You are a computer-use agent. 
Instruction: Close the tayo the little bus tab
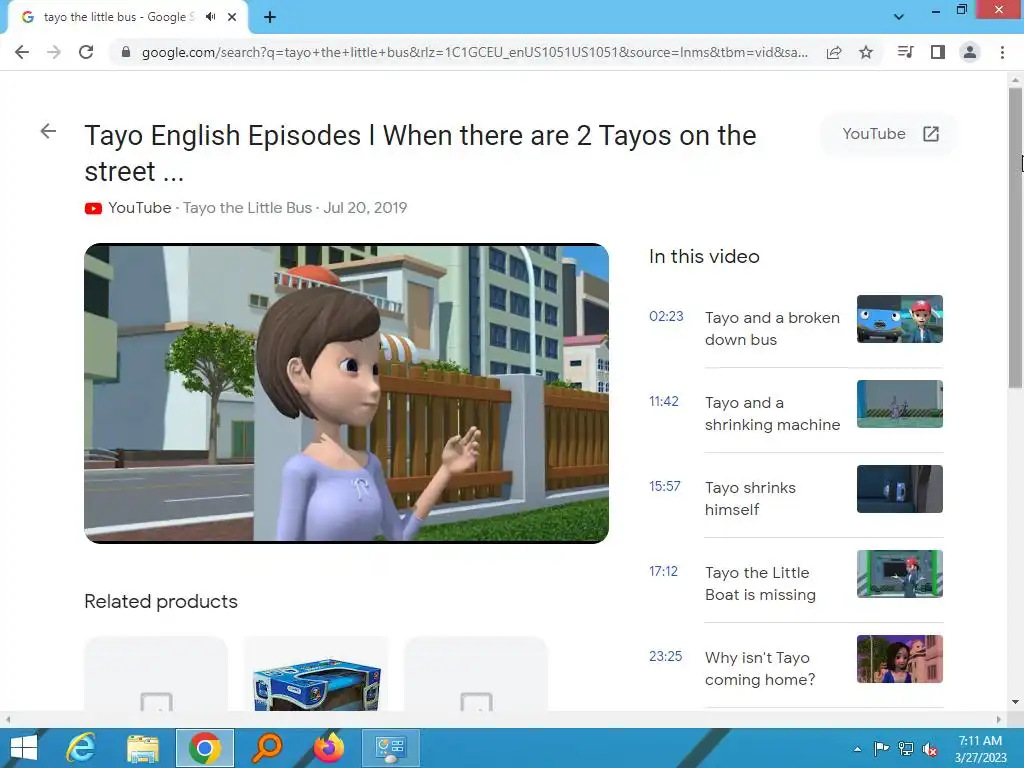click(x=232, y=17)
